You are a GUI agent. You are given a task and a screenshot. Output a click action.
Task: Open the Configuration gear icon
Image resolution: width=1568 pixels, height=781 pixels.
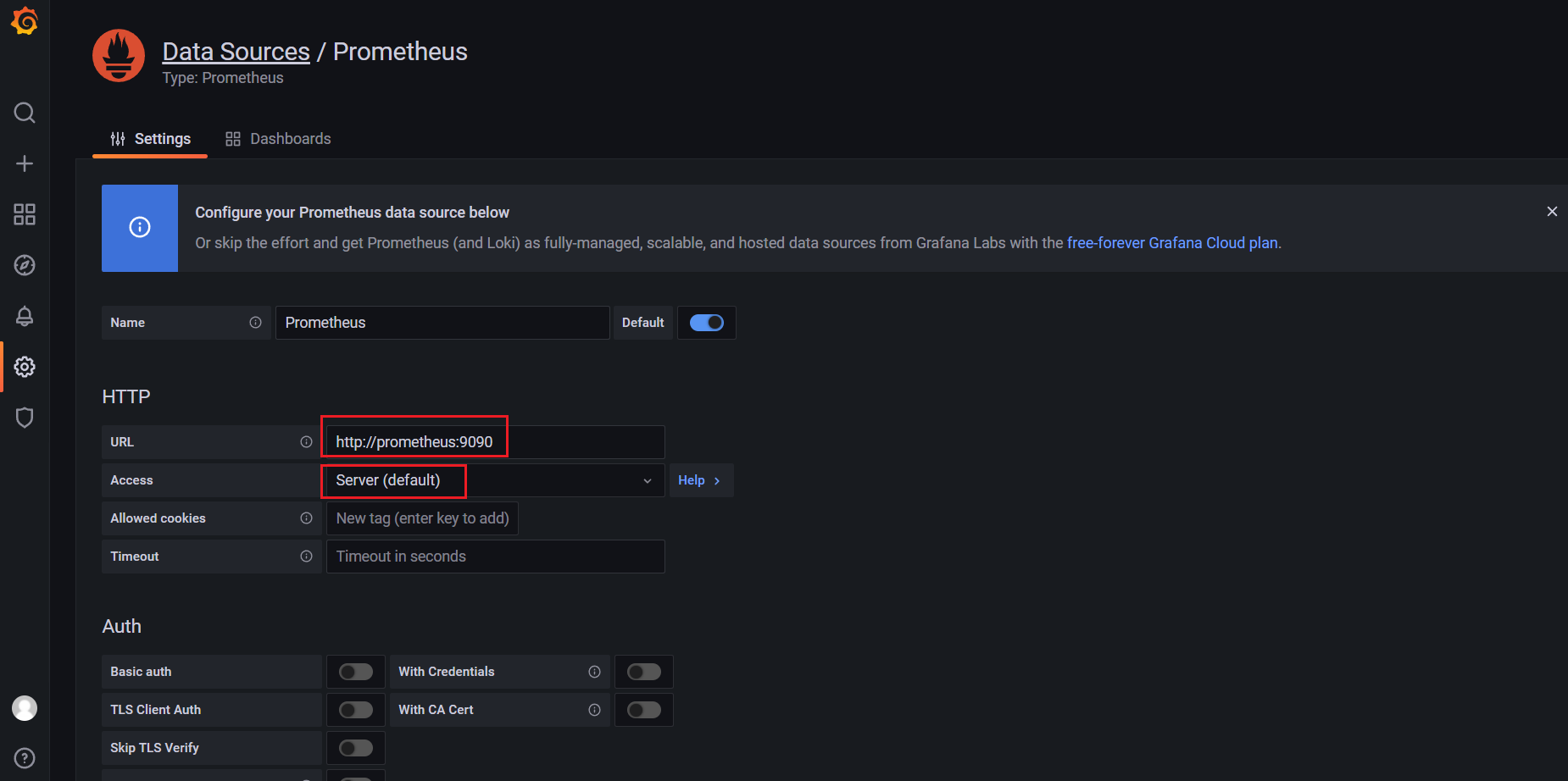click(x=25, y=367)
